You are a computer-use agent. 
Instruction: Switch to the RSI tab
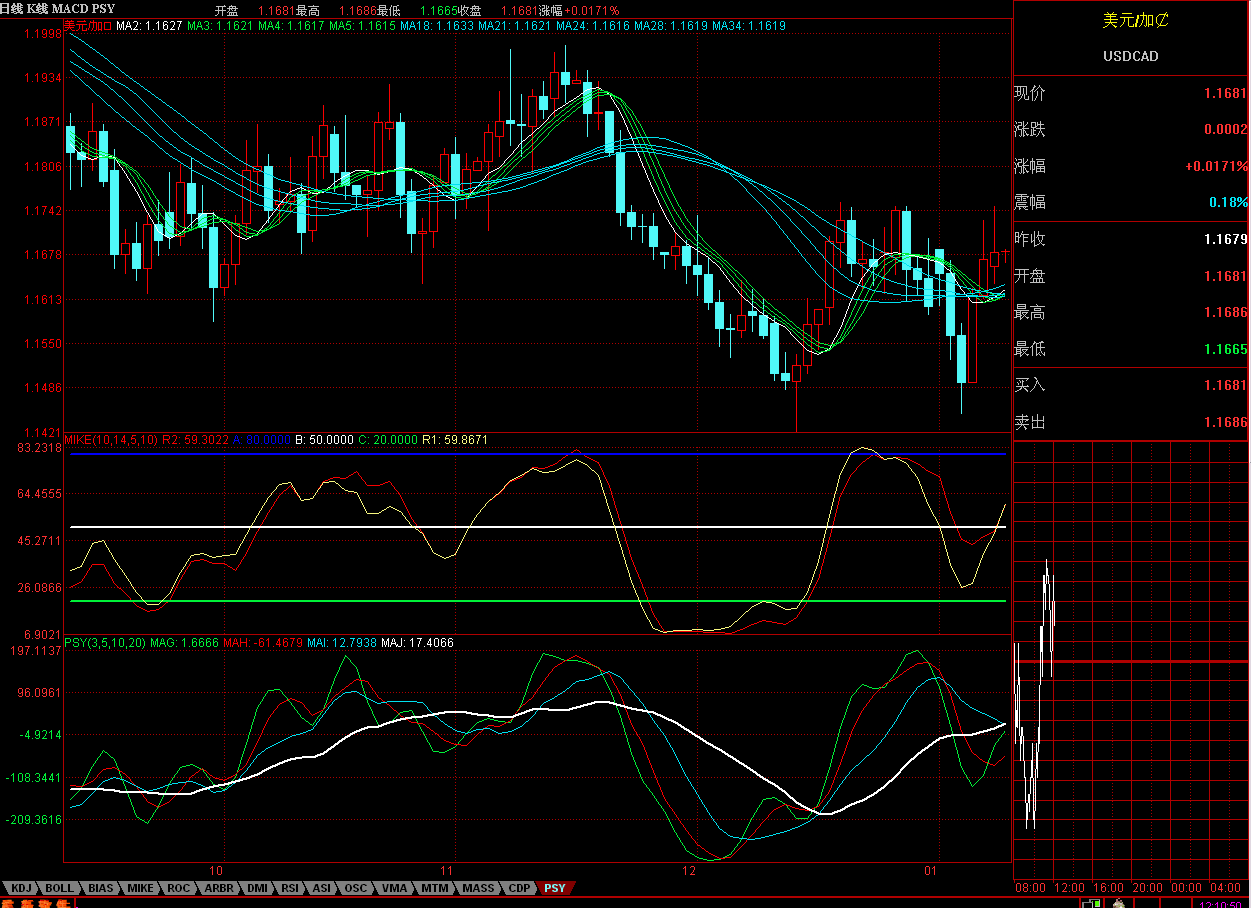point(291,888)
